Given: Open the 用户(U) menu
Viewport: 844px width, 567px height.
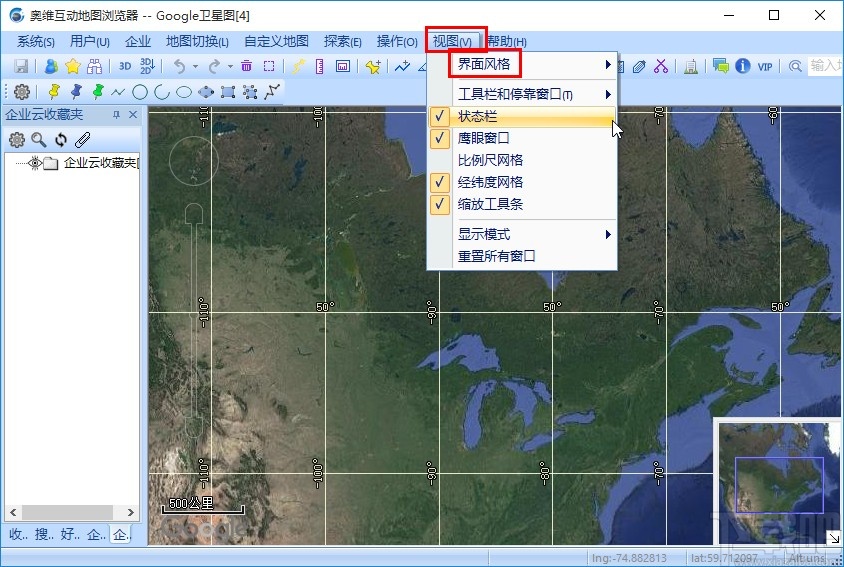Looking at the screenshot, I should coord(90,41).
